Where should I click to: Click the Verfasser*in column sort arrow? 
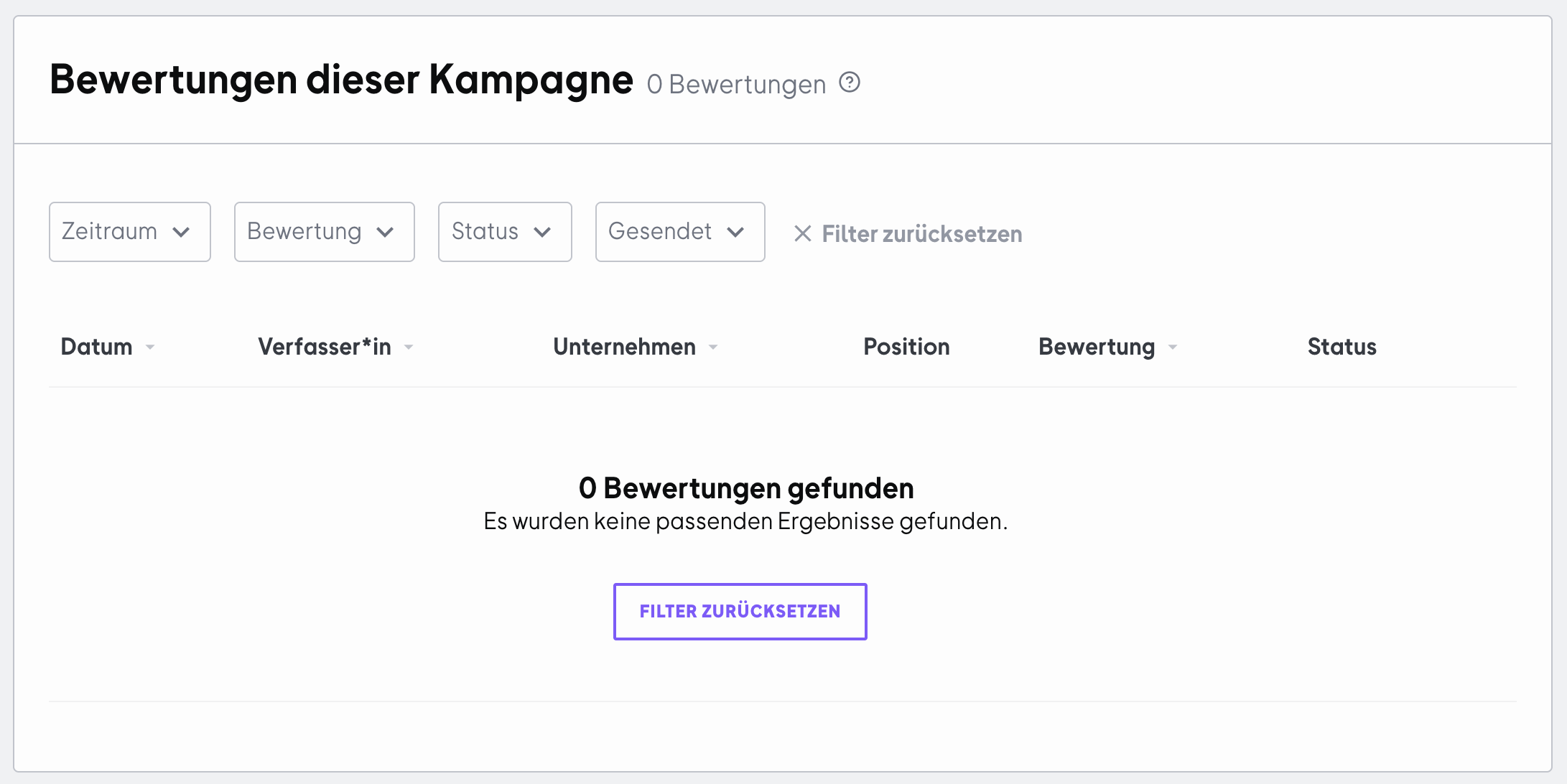point(409,347)
